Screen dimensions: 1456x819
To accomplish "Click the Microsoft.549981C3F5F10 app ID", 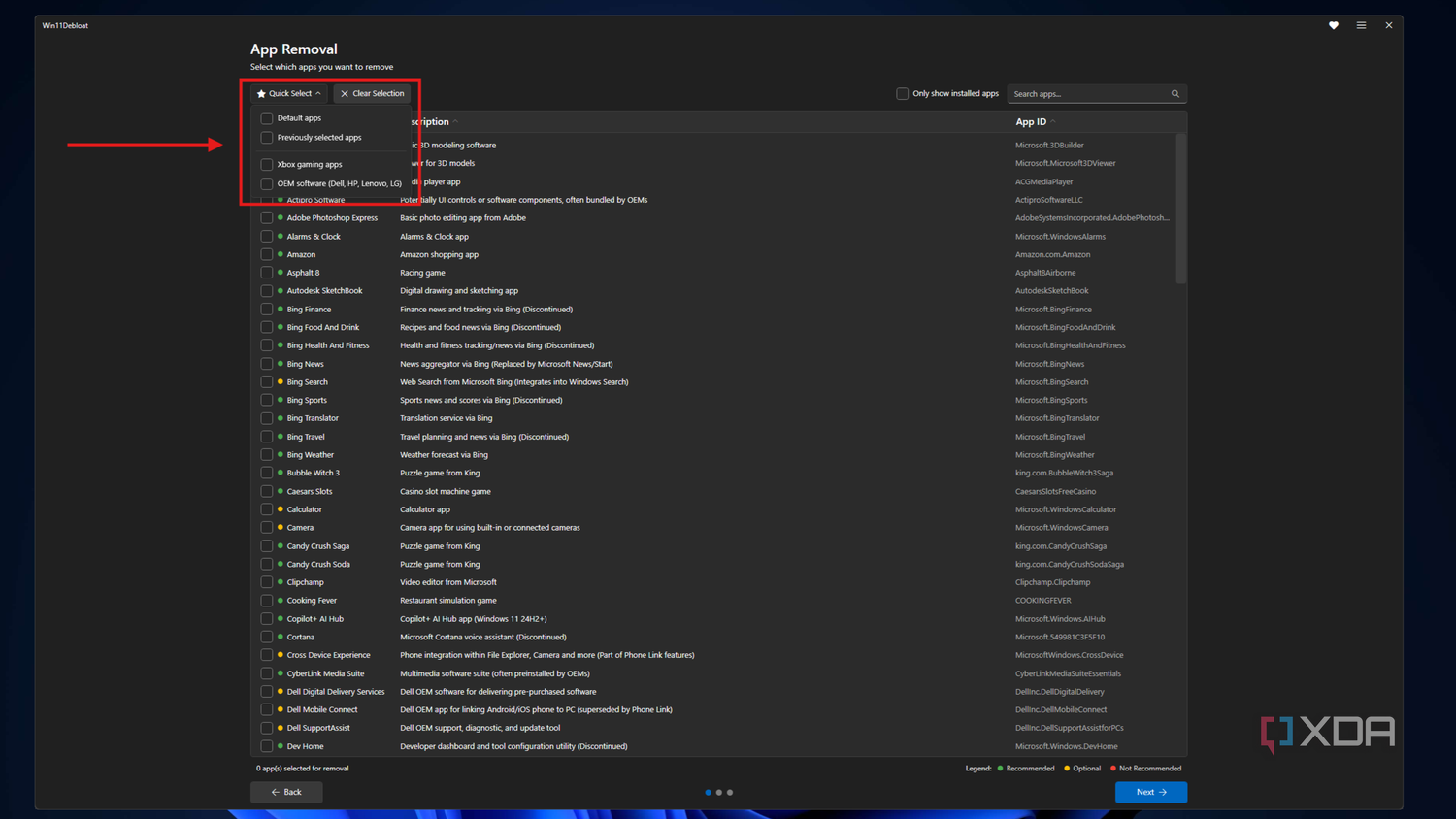I will [x=1060, y=638].
